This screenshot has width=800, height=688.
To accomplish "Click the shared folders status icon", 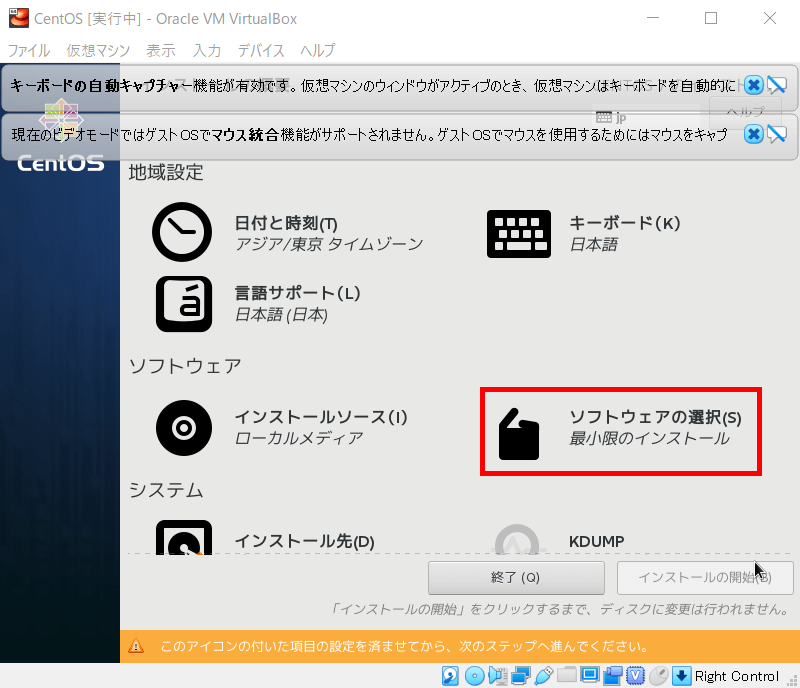I will coord(566,675).
